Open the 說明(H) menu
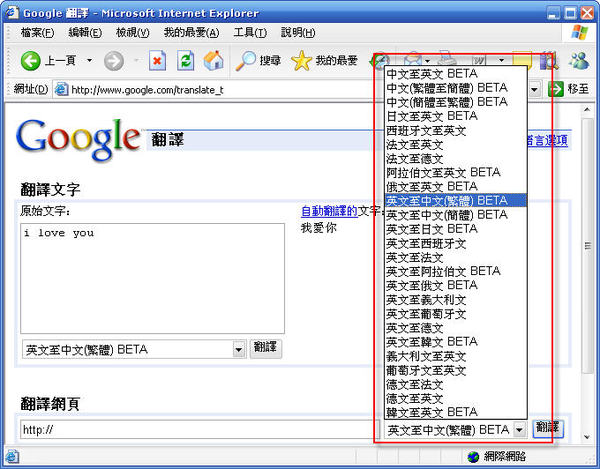Viewport: 600px width, 469px height. (x=298, y=33)
